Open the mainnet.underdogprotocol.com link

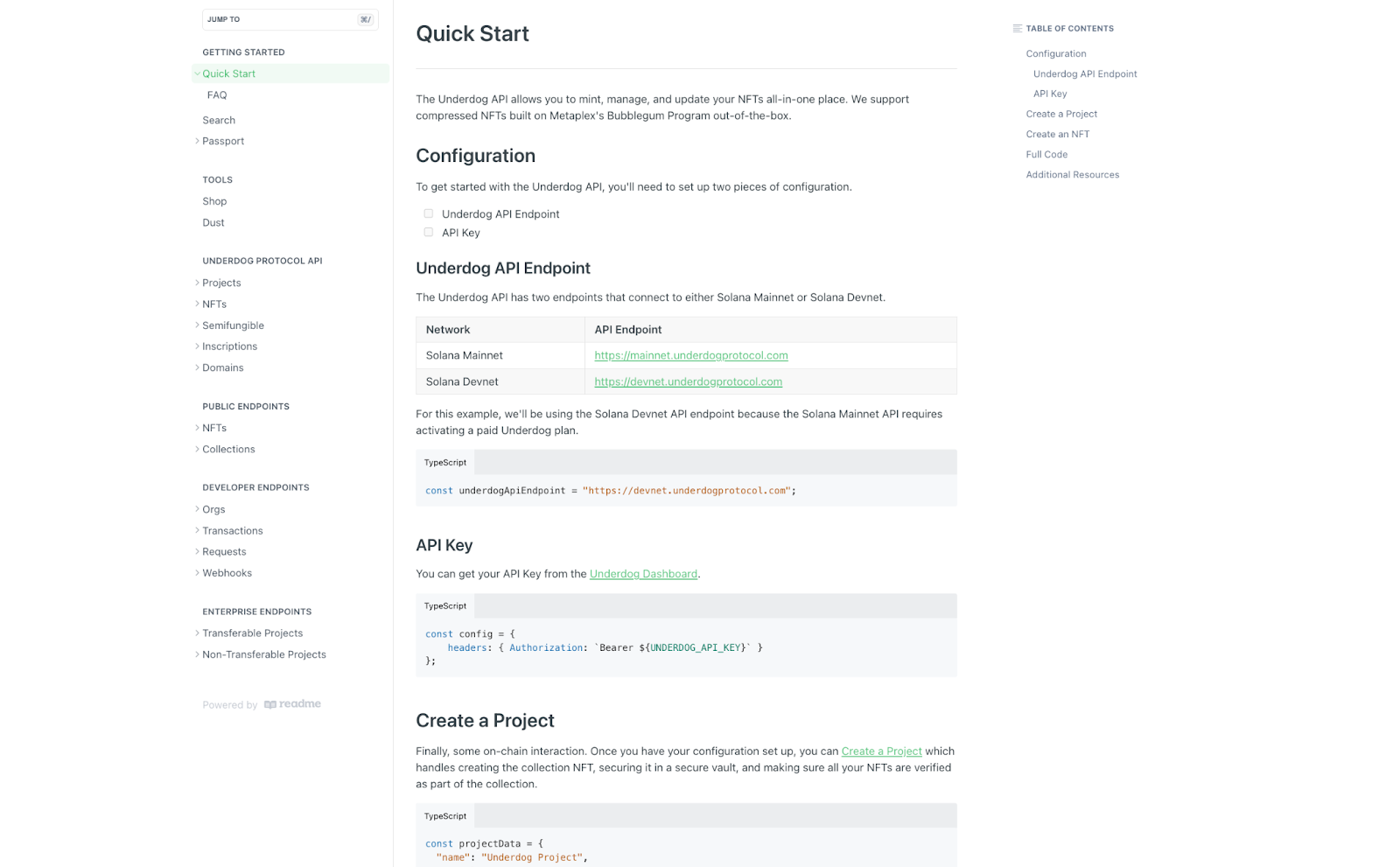691,355
